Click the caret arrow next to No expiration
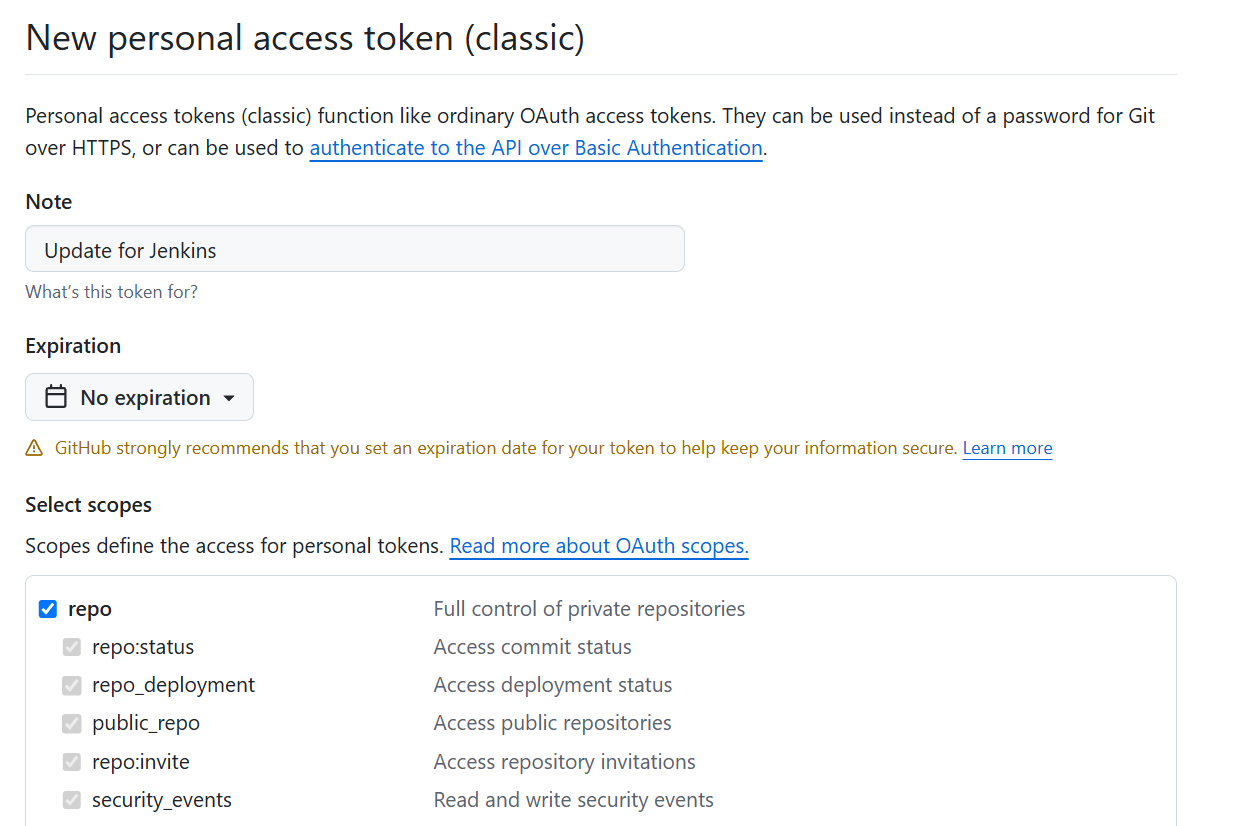This screenshot has height=826, width=1235. 229,398
